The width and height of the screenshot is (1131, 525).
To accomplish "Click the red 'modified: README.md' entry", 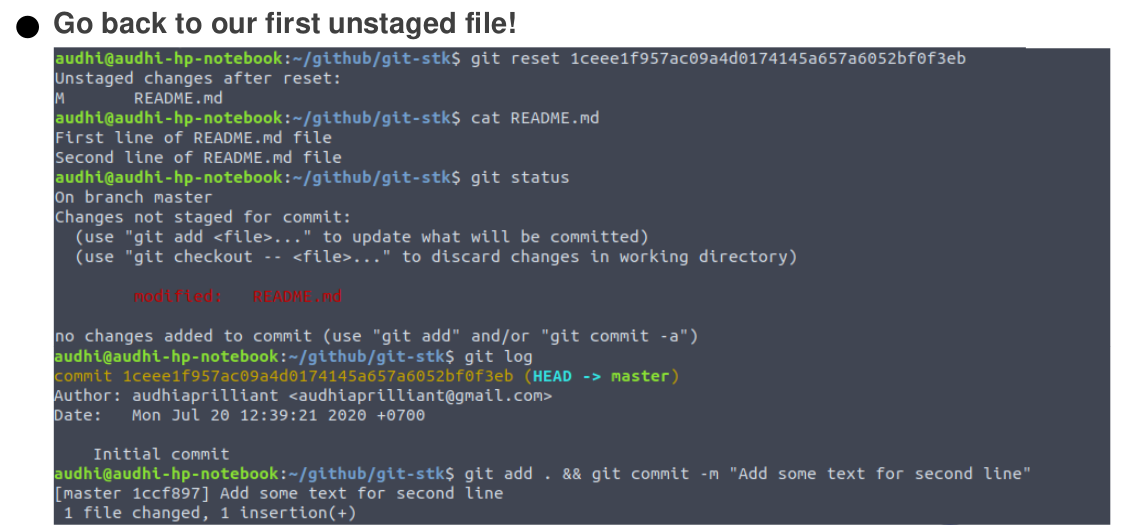I will click(238, 297).
